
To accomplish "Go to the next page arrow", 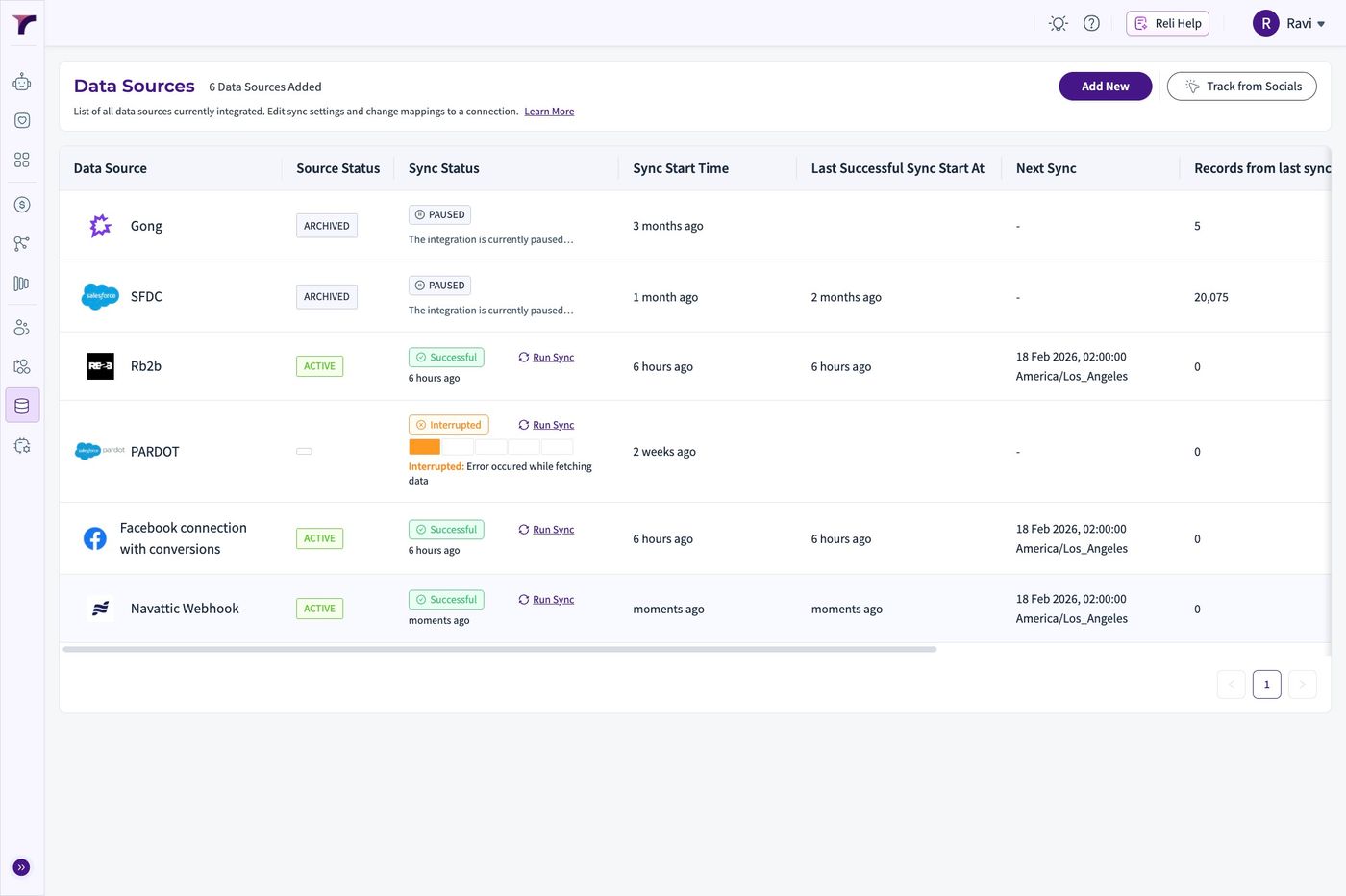I will click(1302, 684).
